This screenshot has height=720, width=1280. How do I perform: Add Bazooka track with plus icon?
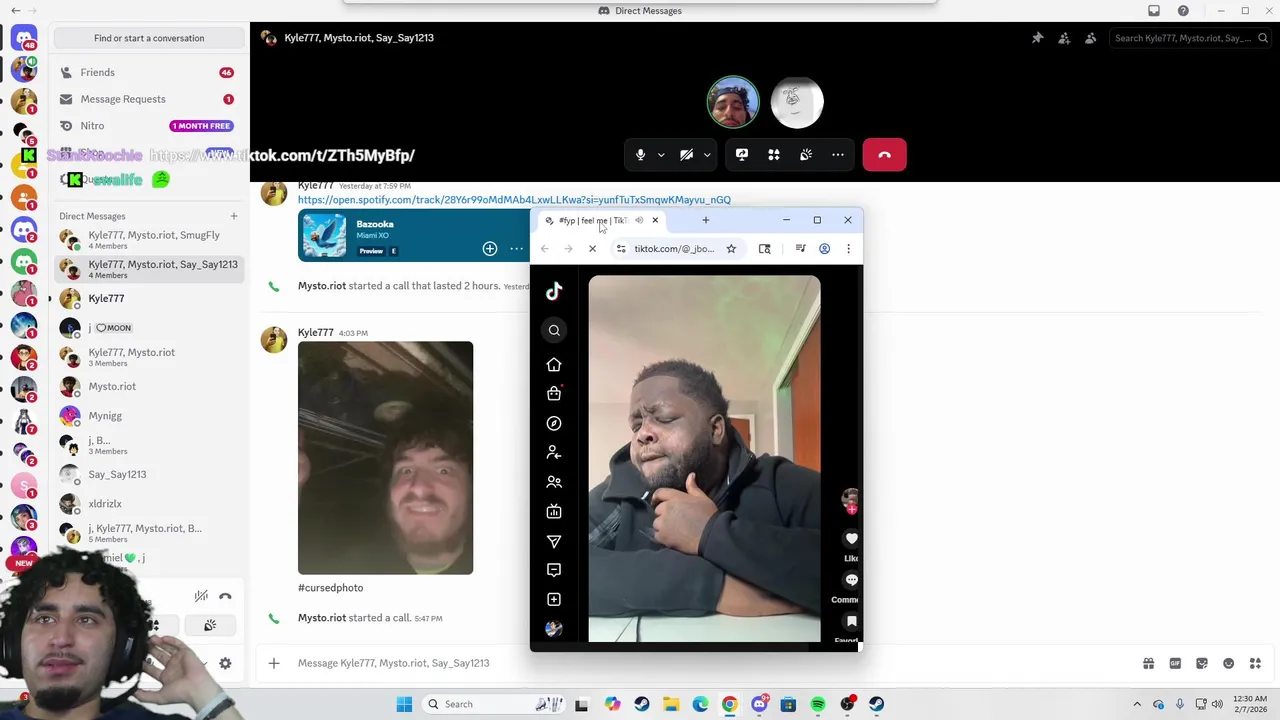(x=490, y=248)
